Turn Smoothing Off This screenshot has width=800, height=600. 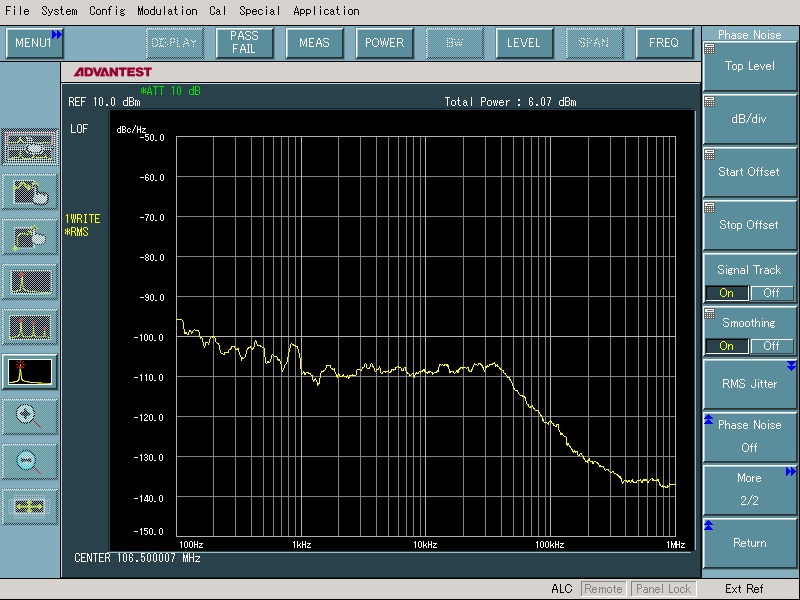771,346
